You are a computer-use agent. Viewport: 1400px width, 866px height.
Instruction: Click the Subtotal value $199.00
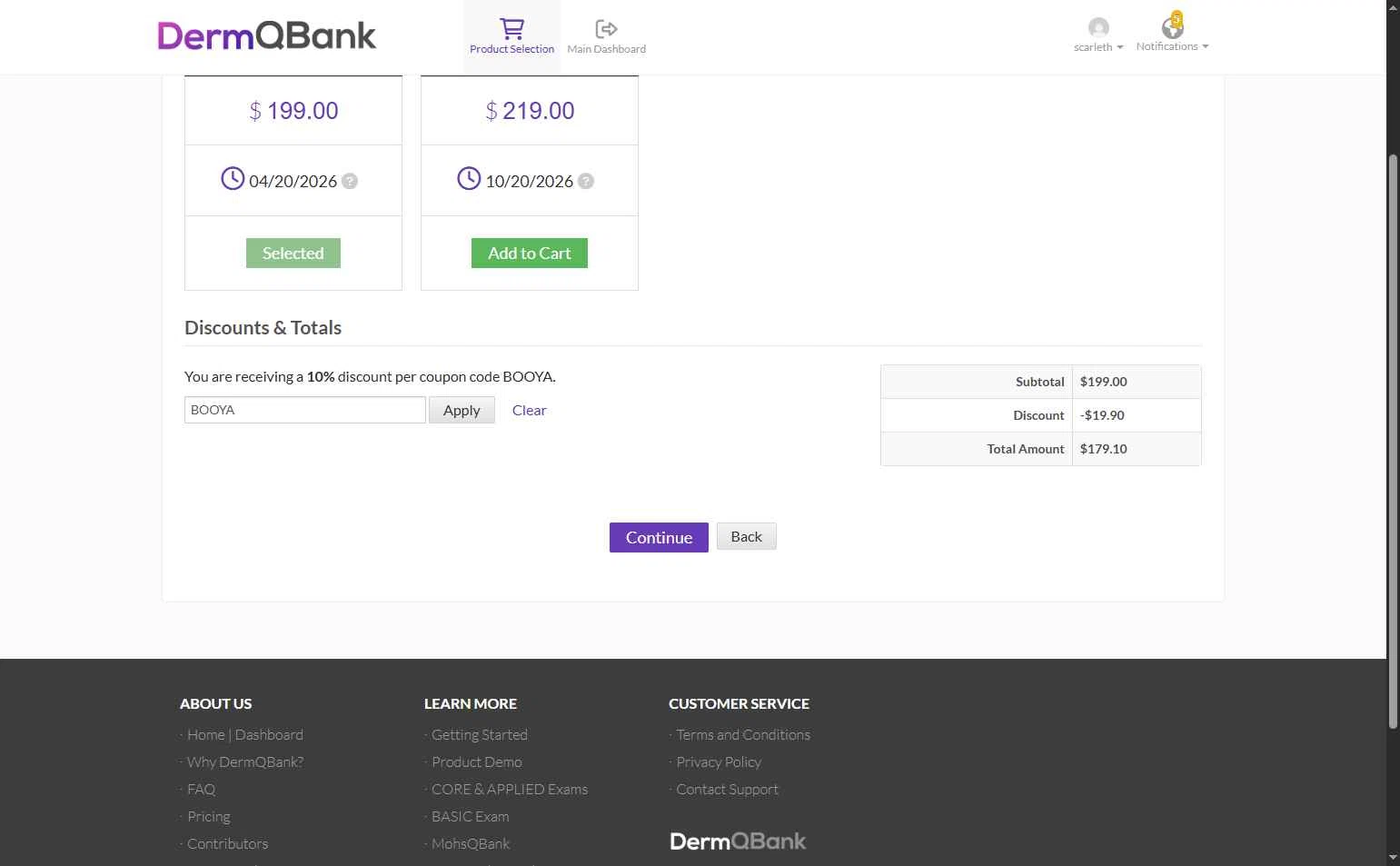(x=1103, y=382)
